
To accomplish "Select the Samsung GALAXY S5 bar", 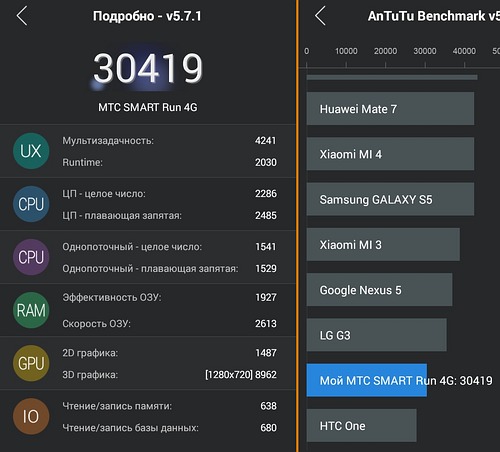I will coord(390,199).
